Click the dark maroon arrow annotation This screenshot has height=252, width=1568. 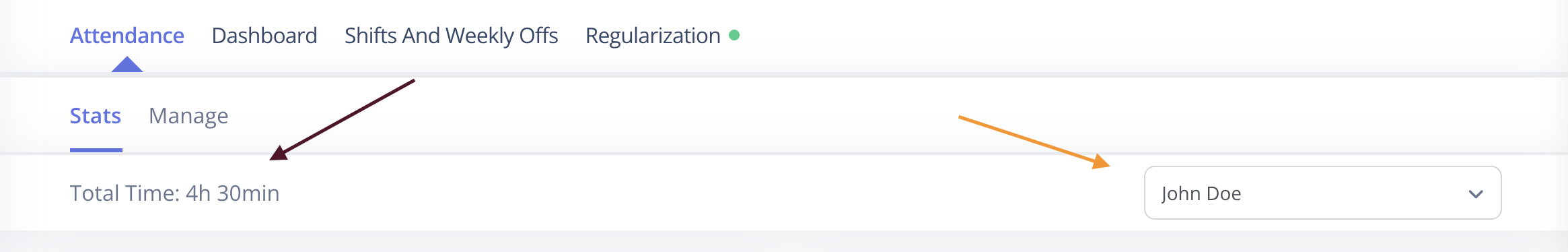[342, 120]
